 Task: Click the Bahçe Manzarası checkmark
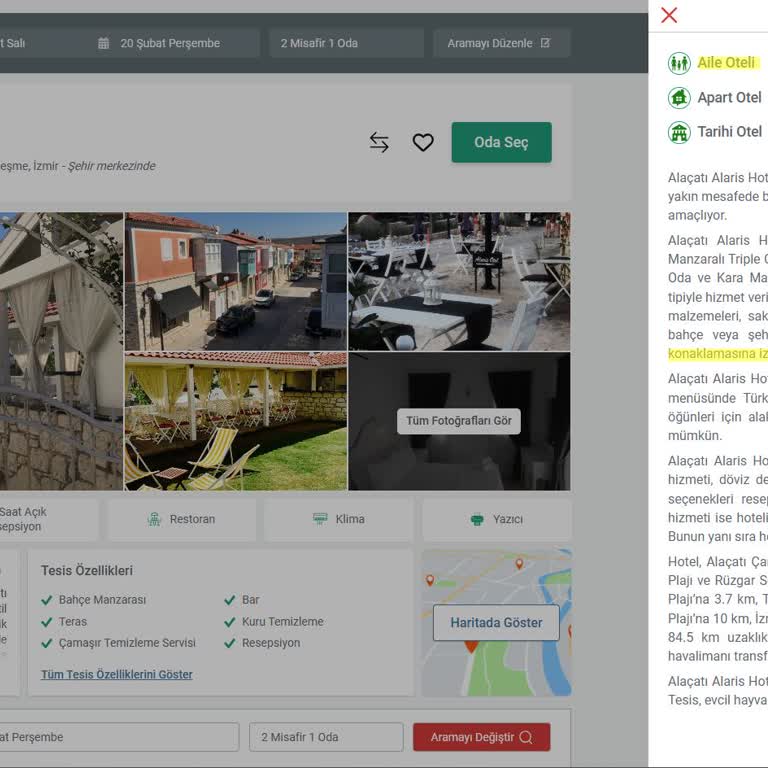[x=47, y=600]
